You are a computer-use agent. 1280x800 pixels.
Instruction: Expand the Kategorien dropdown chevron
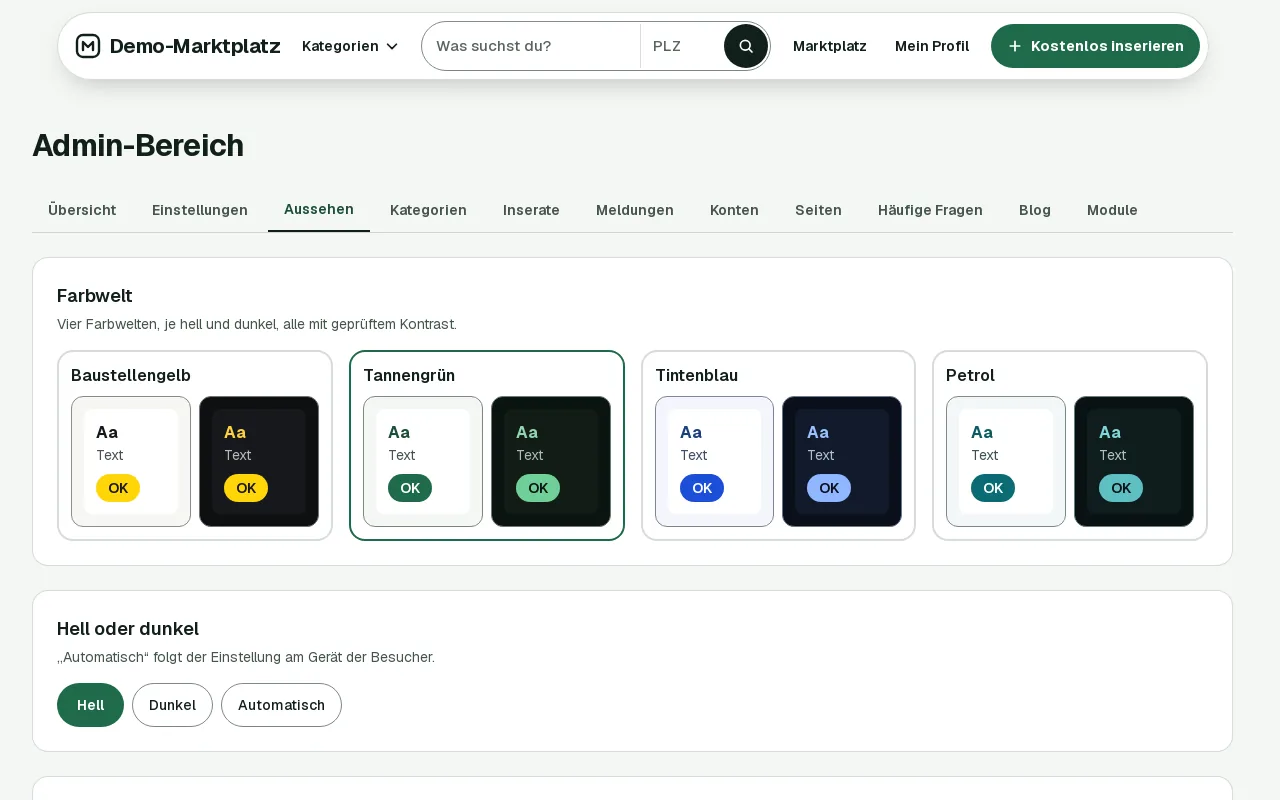(392, 46)
